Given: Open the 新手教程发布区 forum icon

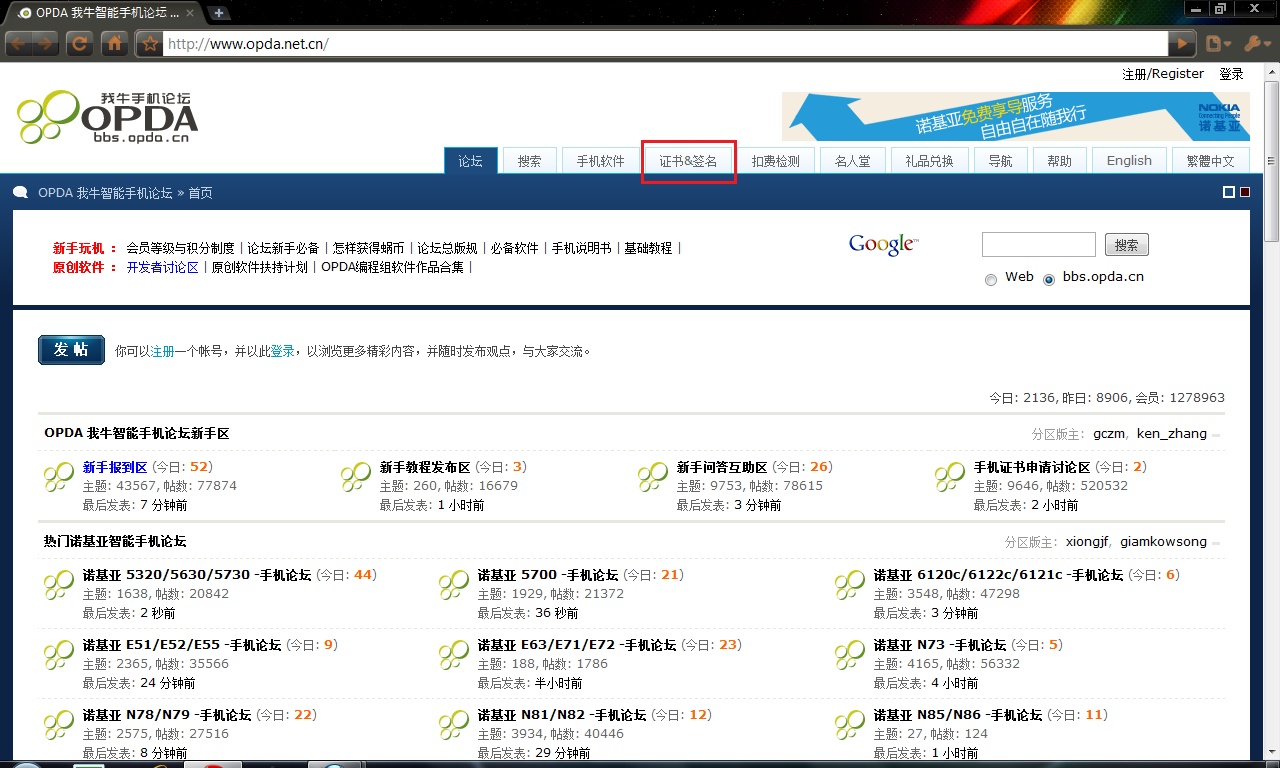Looking at the screenshot, I should pyautogui.click(x=356, y=477).
